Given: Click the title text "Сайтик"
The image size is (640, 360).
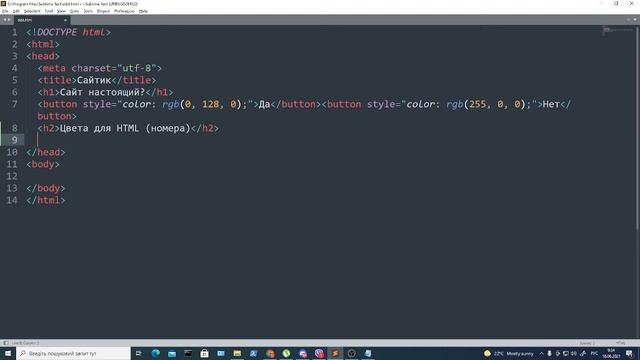Looking at the screenshot, I should coord(94,80).
